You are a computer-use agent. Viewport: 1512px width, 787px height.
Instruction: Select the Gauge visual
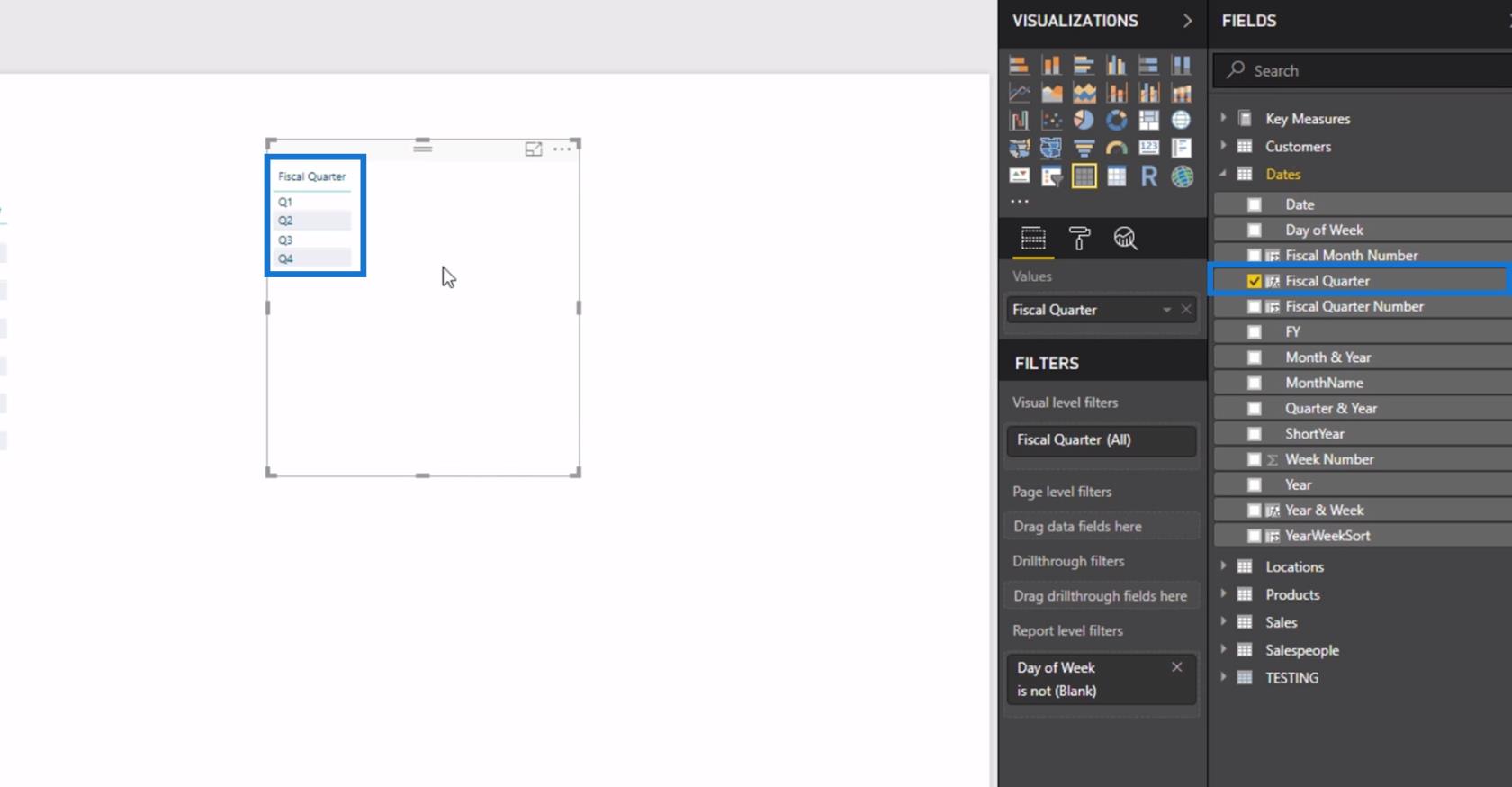coord(1116,149)
